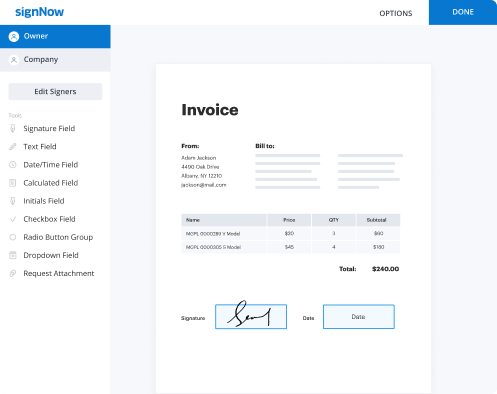Select the signature box on the invoice
The height and width of the screenshot is (394, 497).
251,316
